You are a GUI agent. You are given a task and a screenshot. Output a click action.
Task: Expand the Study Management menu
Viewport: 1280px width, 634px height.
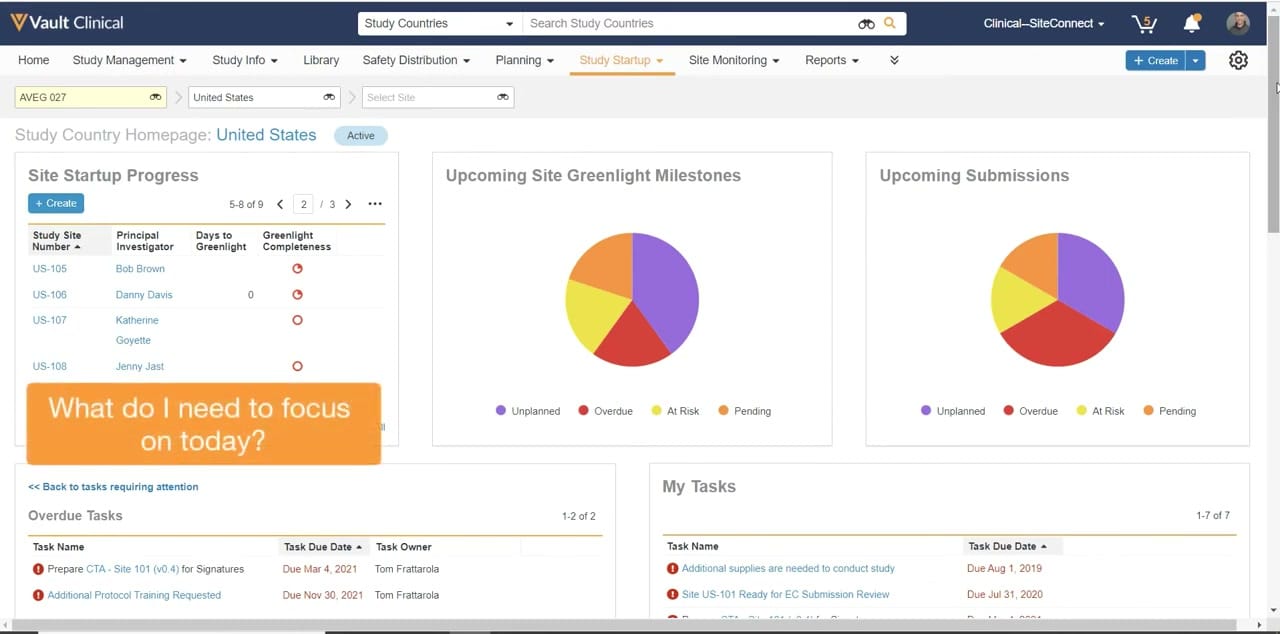[x=129, y=60]
